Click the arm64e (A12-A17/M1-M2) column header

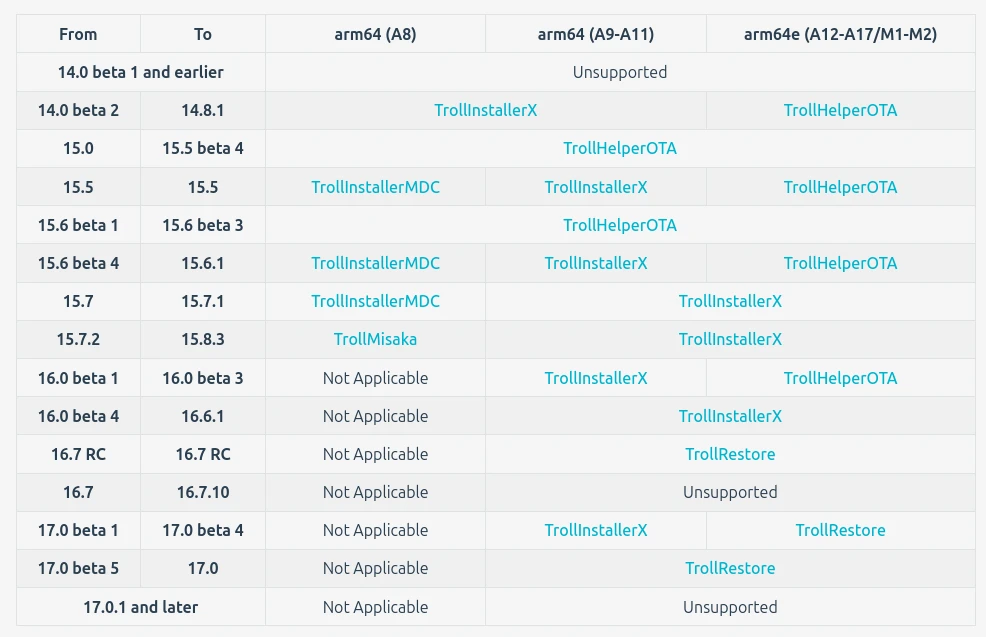[x=840, y=34]
